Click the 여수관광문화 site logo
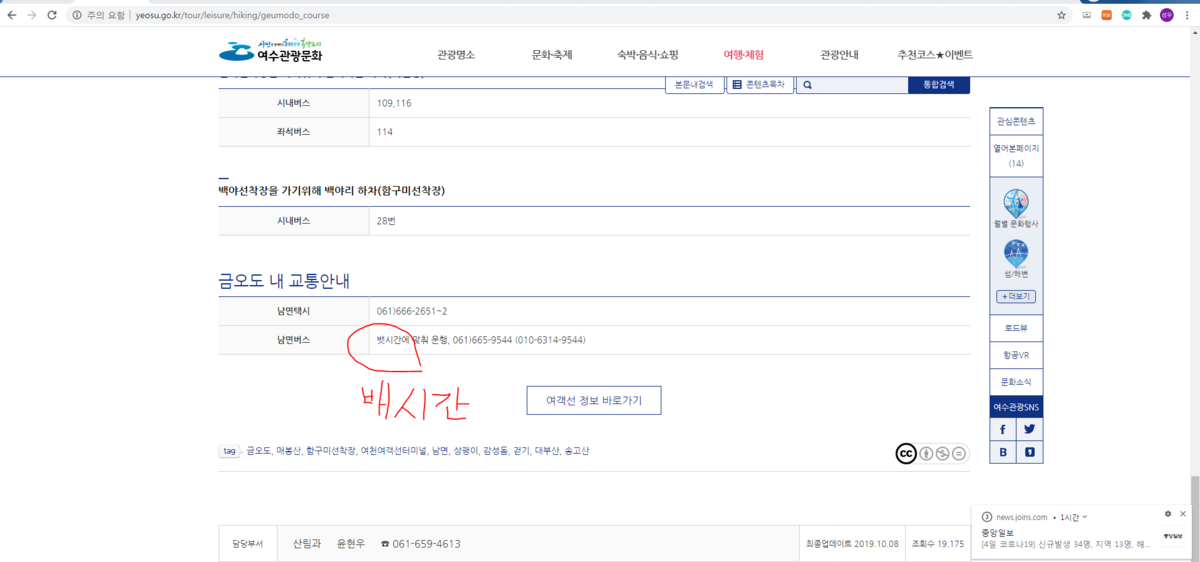This screenshot has height=562, width=1200. (x=270, y=51)
